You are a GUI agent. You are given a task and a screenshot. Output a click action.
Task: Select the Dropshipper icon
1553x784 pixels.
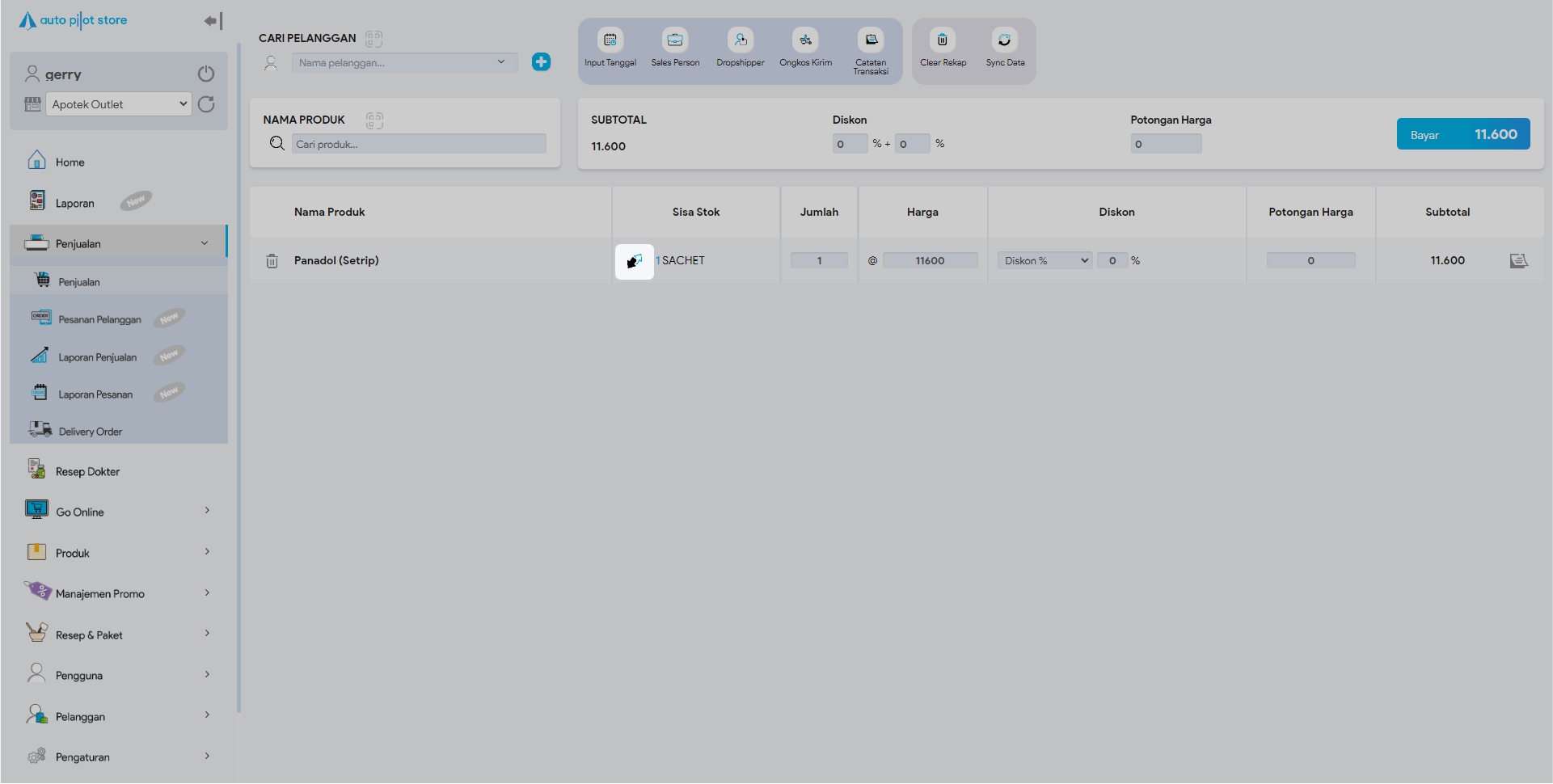click(740, 40)
